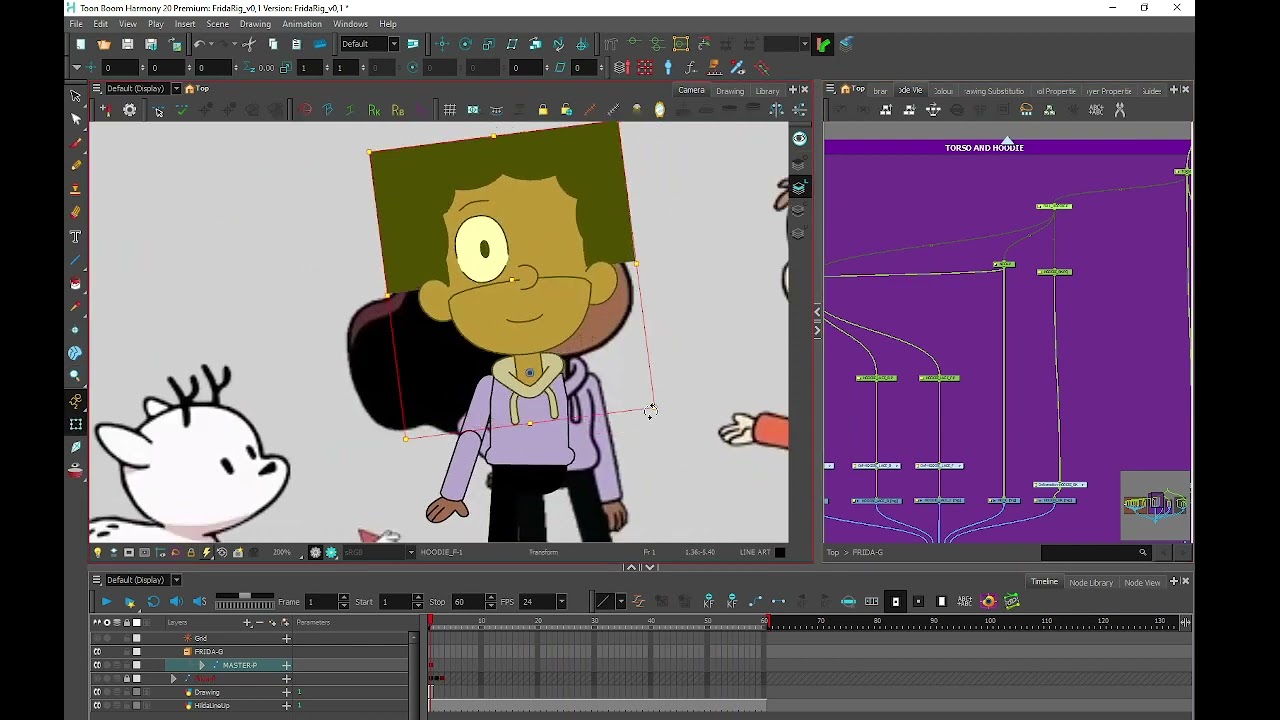Click the Play button in the Timeline toolbar
This screenshot has width=1280, height=720.
click(106, 601)
